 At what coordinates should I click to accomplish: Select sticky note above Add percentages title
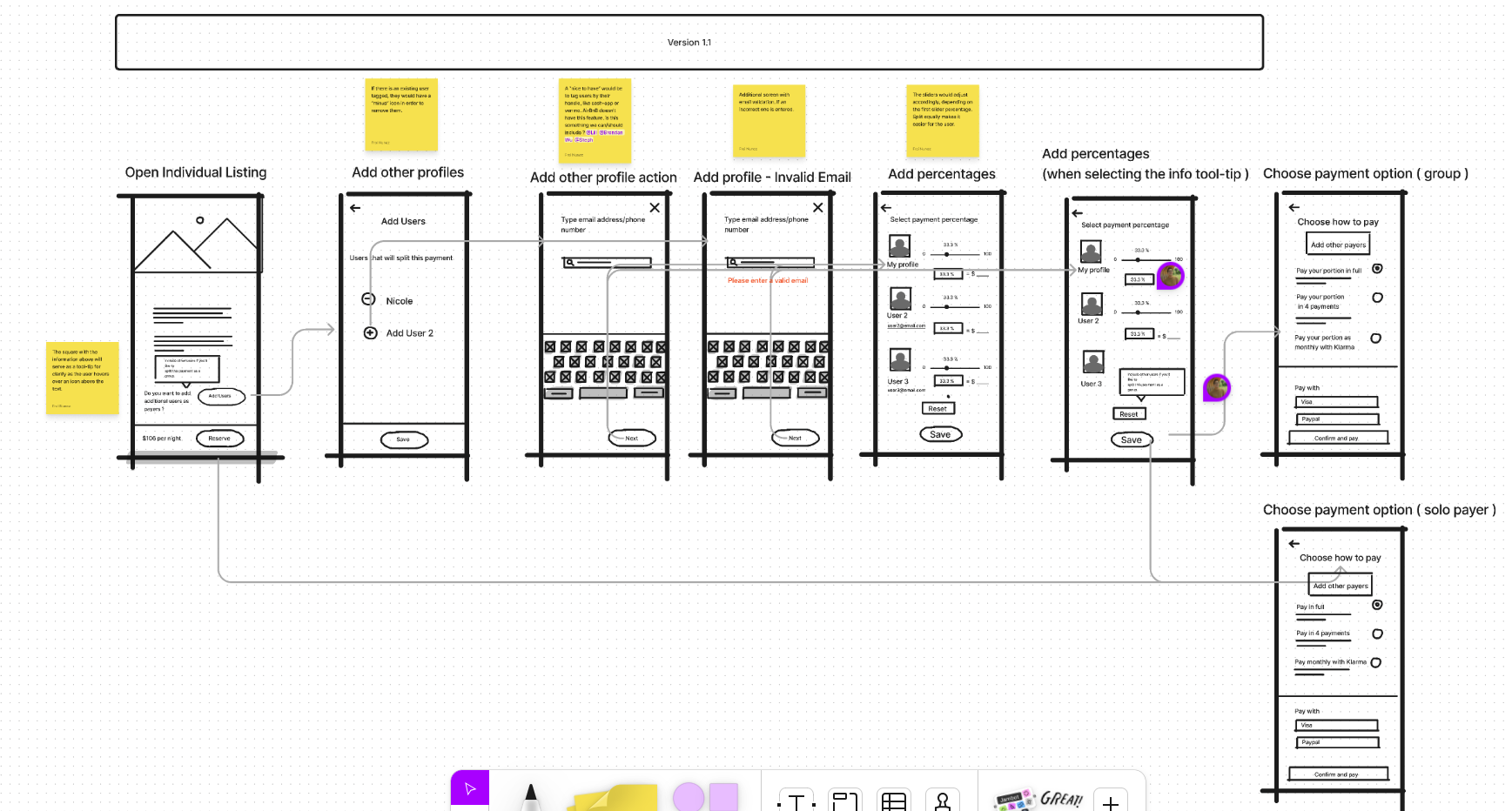(x=943, y=121)
